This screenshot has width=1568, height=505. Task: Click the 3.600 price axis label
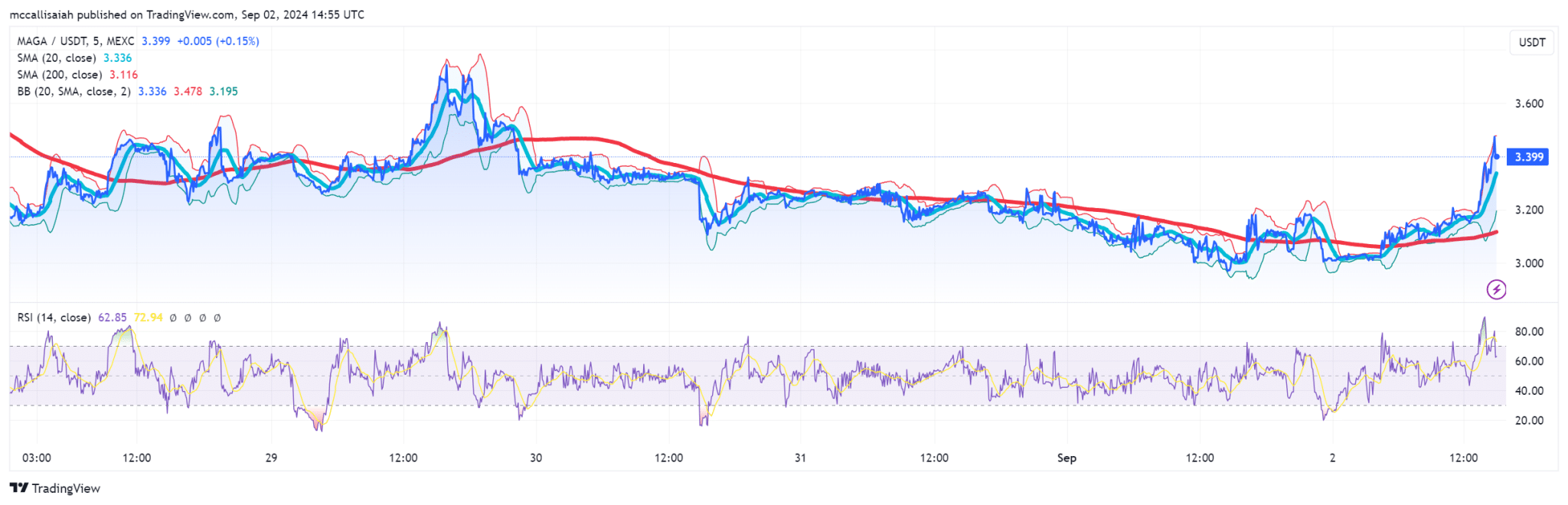tap(1529, 103)
